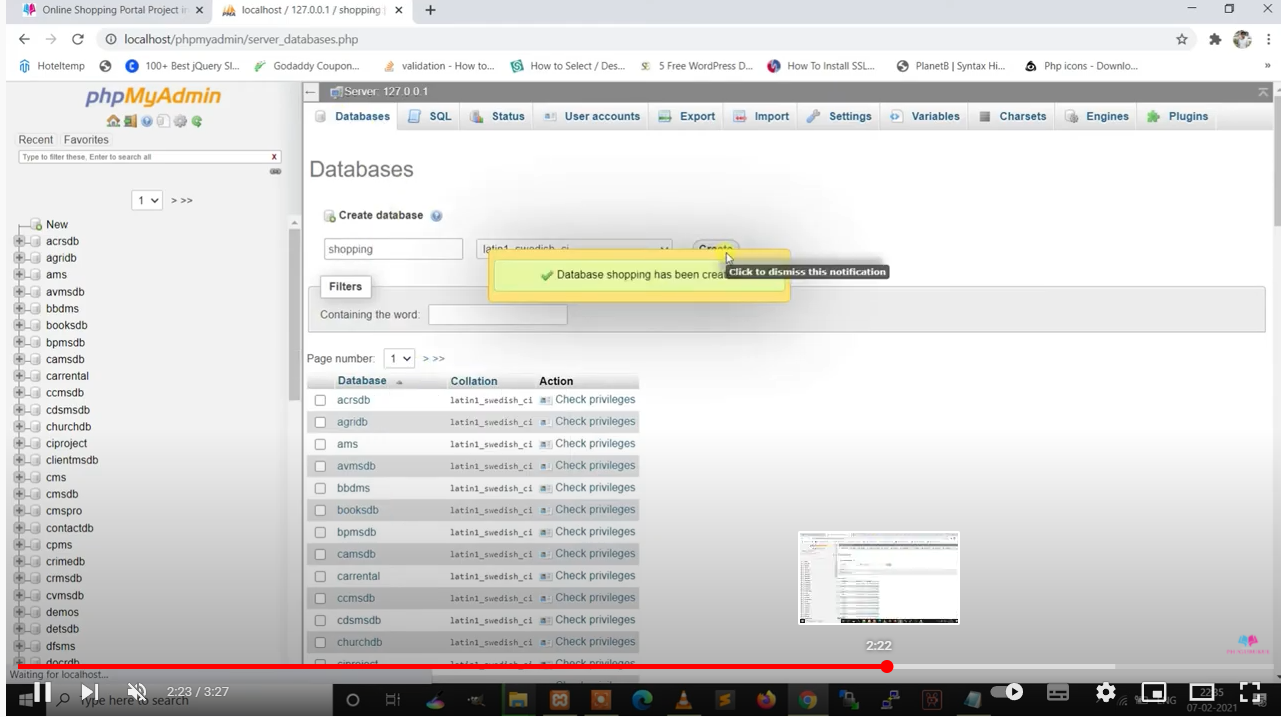Open the User accounts tab

592,116
